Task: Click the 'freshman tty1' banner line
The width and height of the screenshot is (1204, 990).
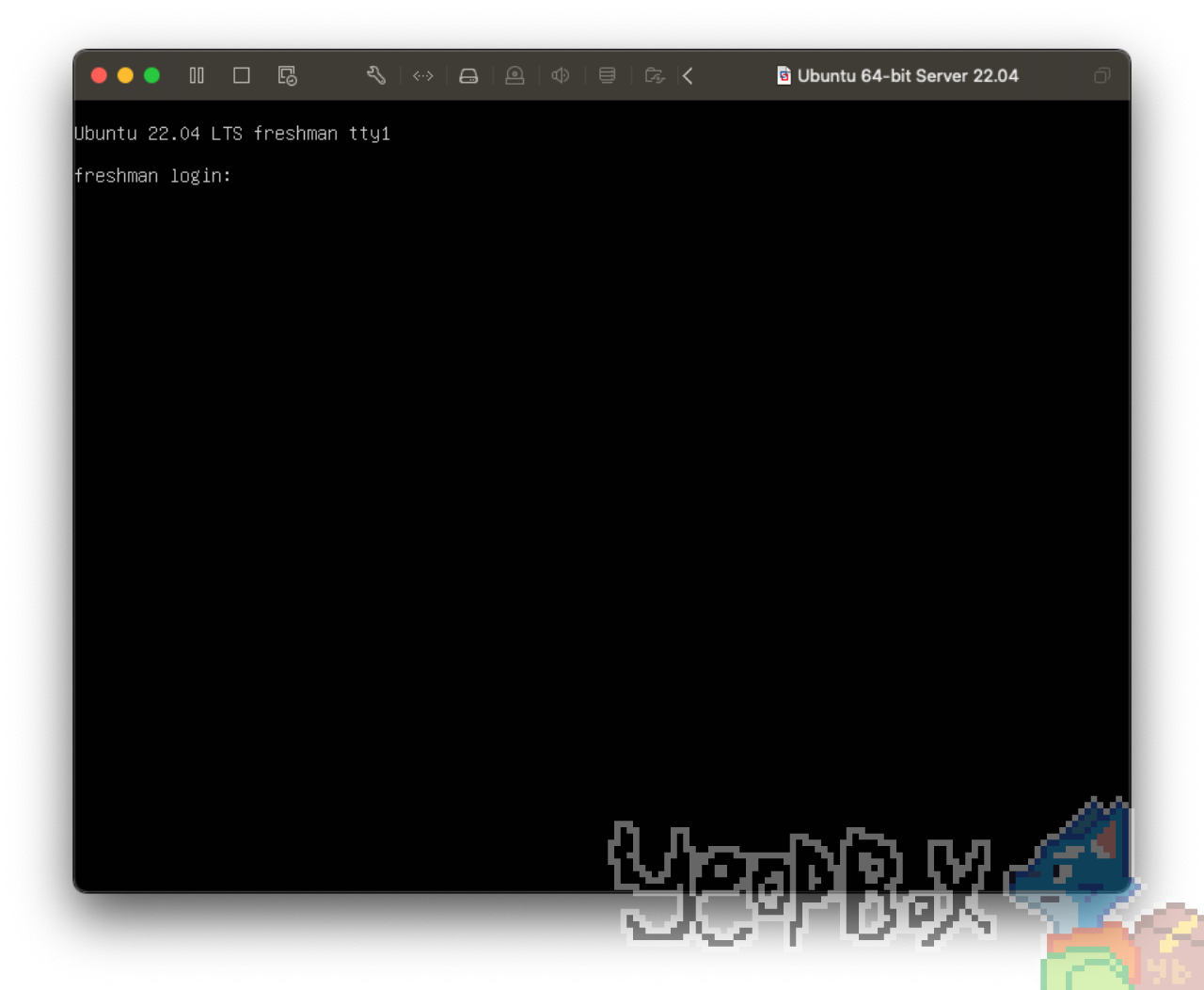Action: point(232,133)
